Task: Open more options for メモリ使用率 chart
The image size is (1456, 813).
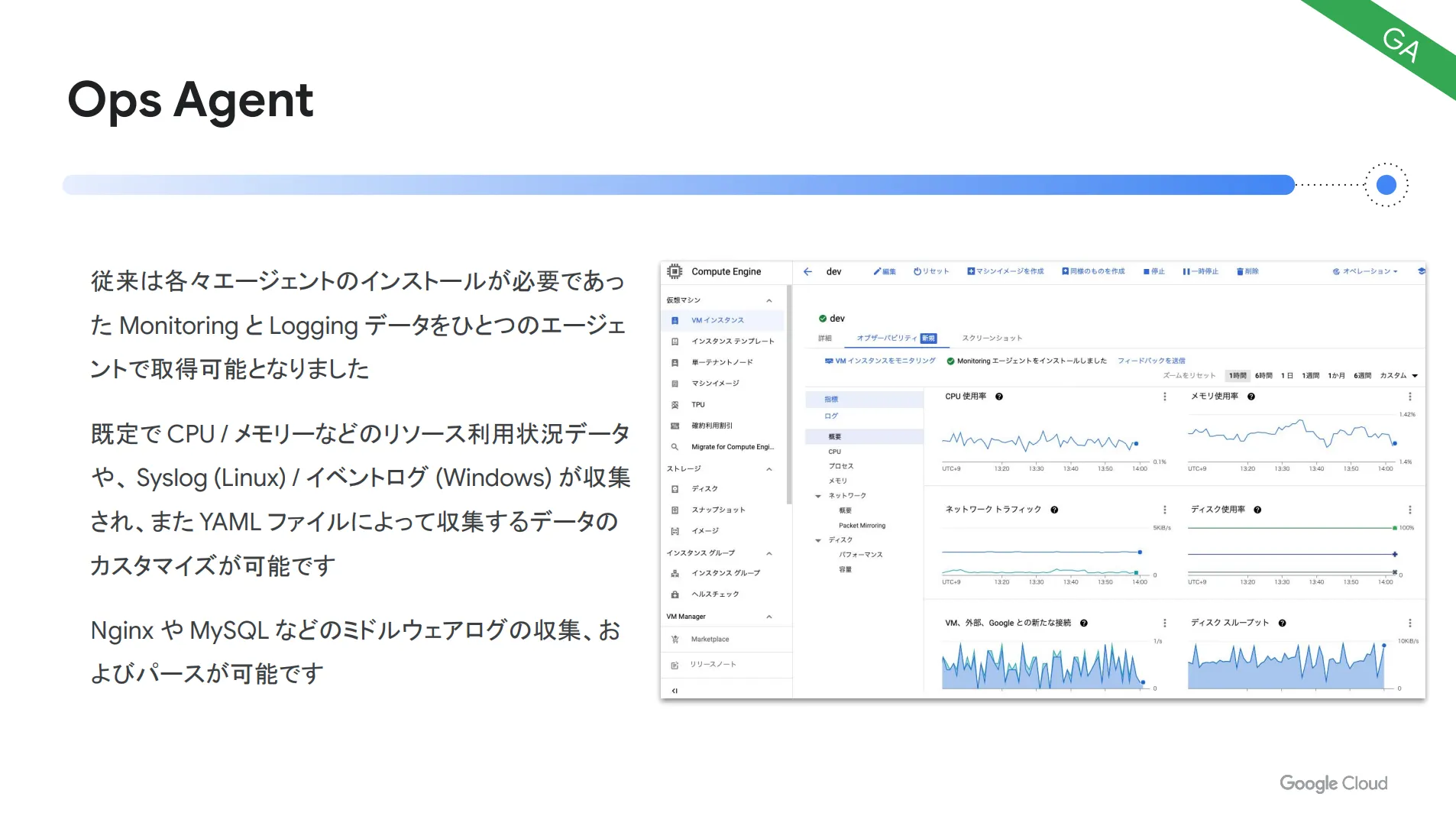Action: (x=1410, y=397)
